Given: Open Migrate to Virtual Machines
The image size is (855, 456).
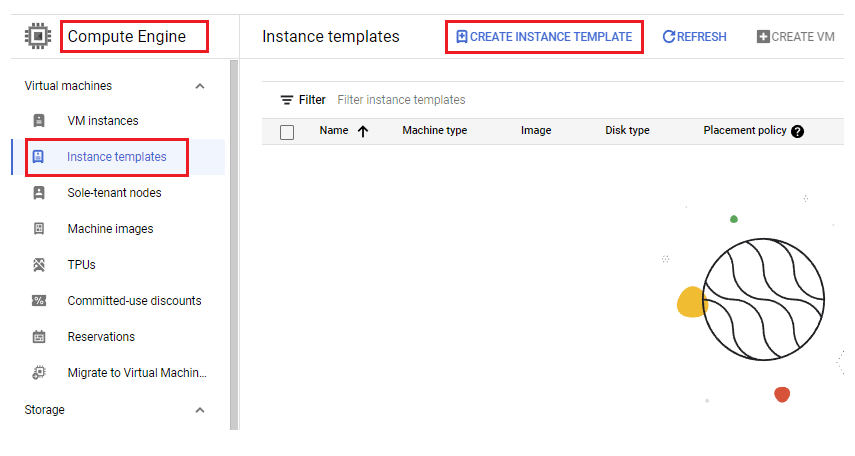Looking at the screenshot, I should click(x=137, y=373).
